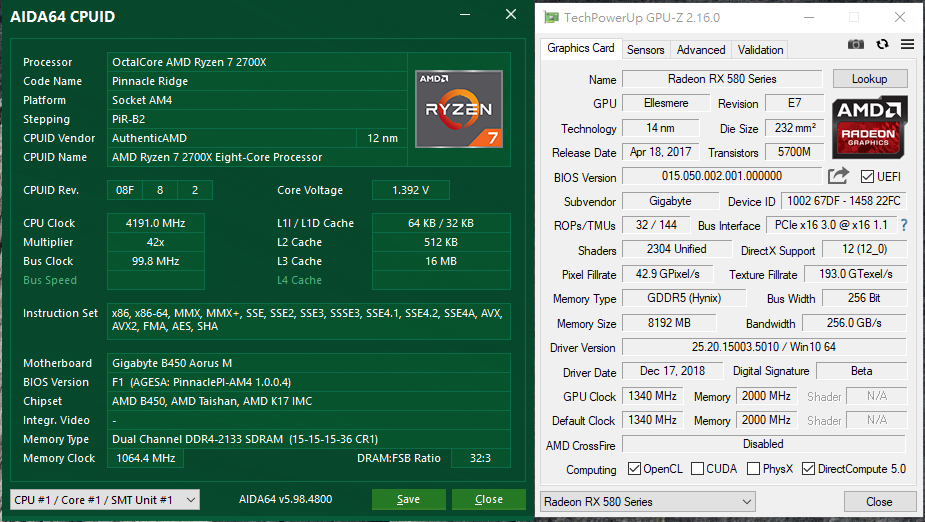Toggle the OpenCL checkbox
Screen dimensions: 925x522
point(634,468)
